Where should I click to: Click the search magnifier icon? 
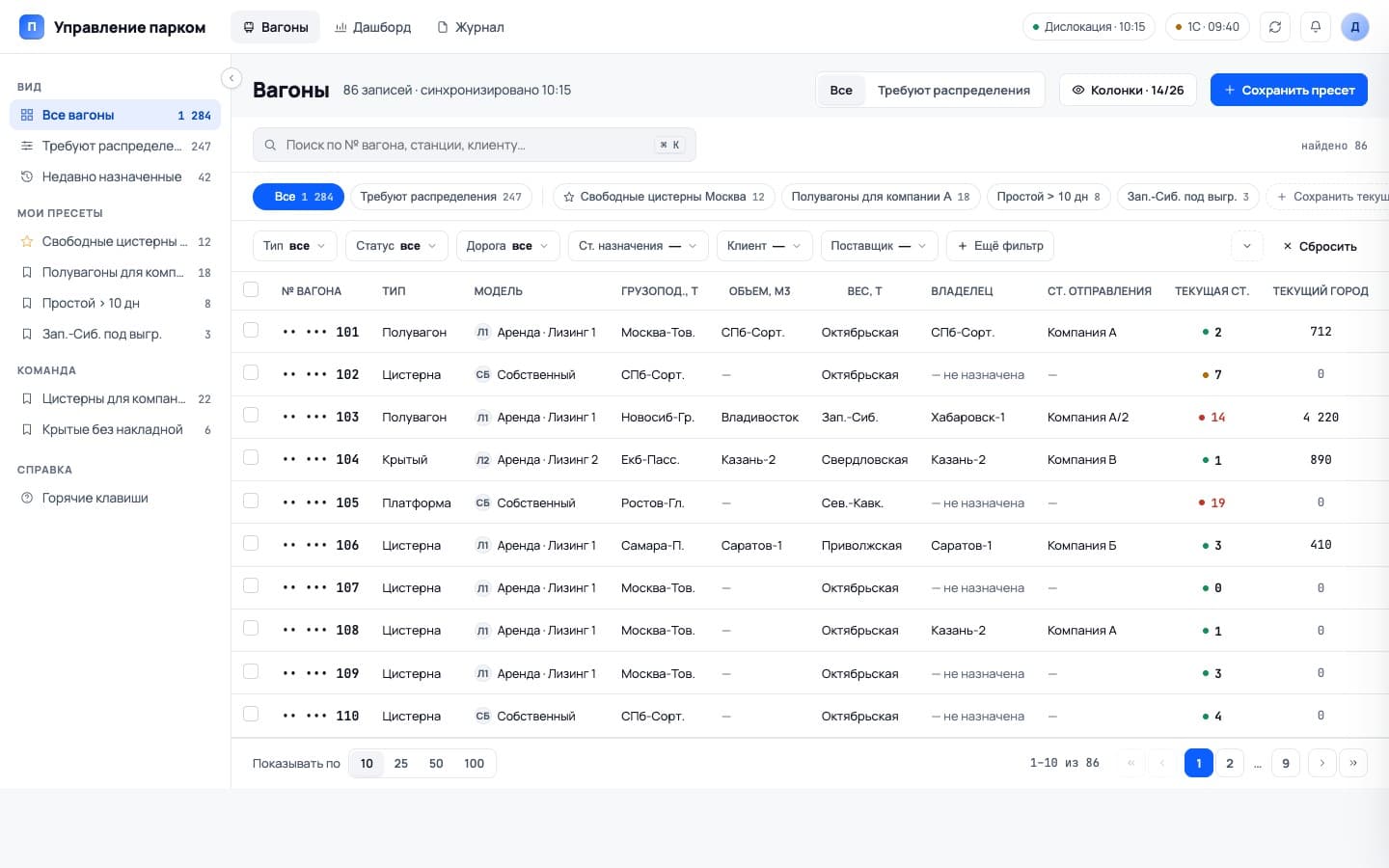271,145
